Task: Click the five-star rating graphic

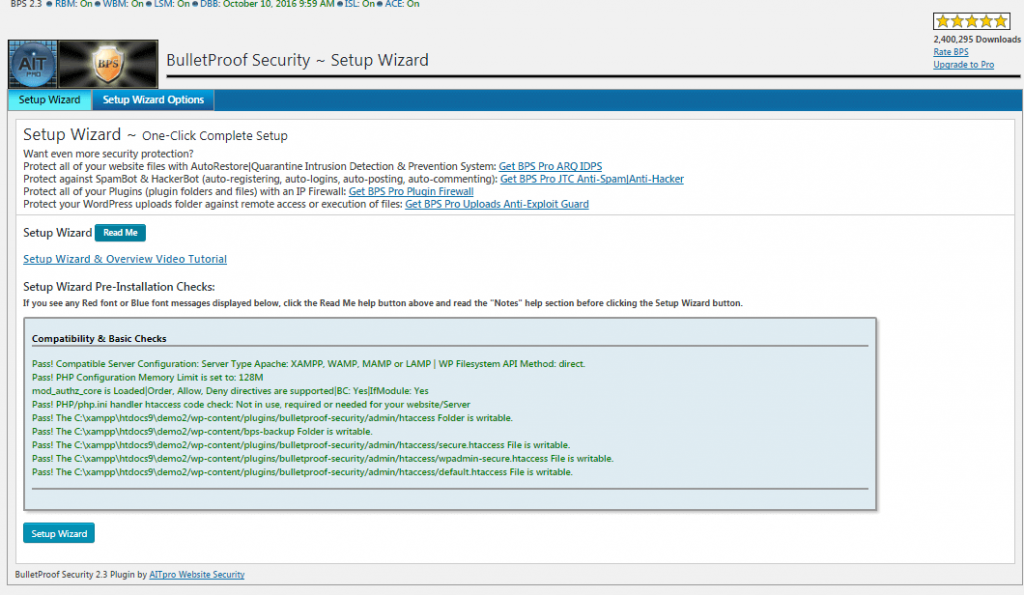Action: [x=971, y=22]
